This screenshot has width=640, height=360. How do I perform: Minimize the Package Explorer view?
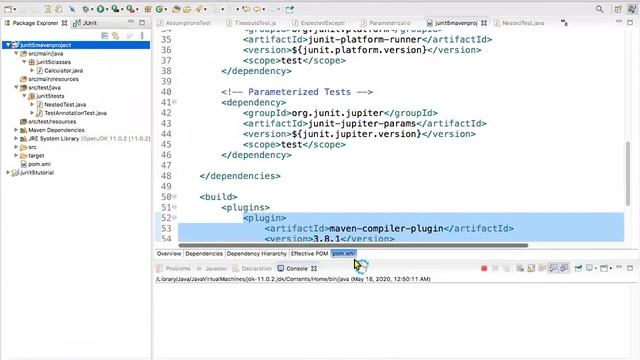131,22
